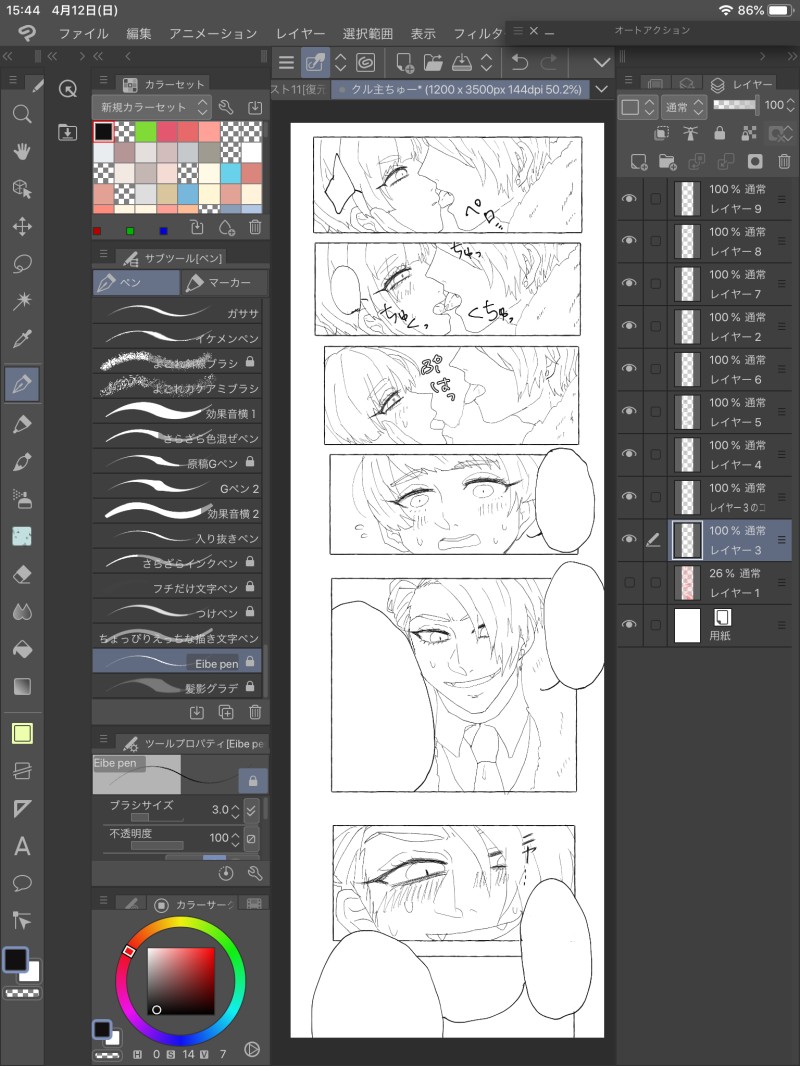The image size is (800, 1066).
Task: Select the Hand move-canvas tool
Action: [22, 151]
